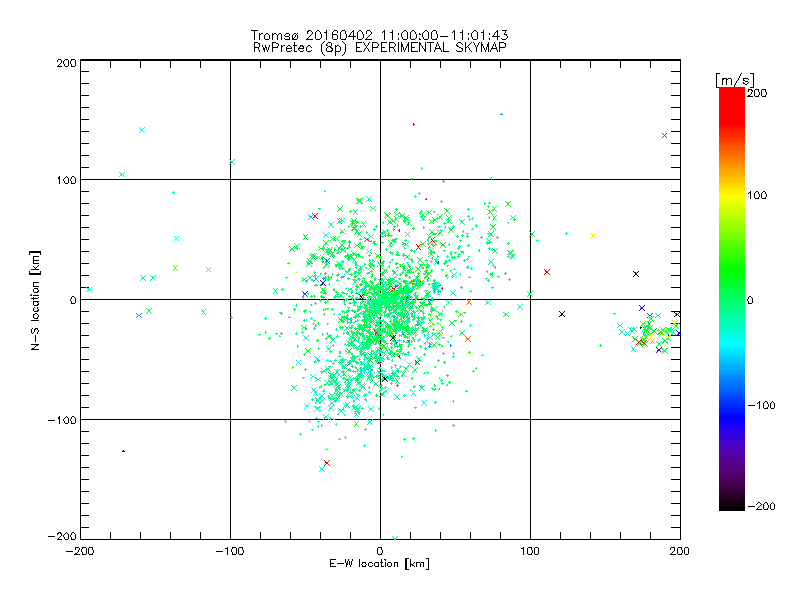Click the y-axis tick label '-100'
This screenshot has height=600, width=800.
(x=62, y=420)
